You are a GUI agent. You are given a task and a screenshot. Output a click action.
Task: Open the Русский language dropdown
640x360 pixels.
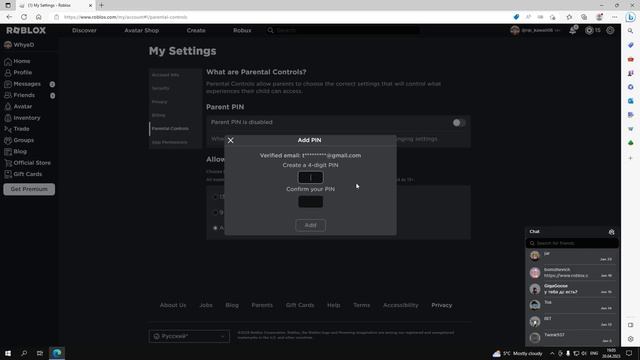pos(189,336)
